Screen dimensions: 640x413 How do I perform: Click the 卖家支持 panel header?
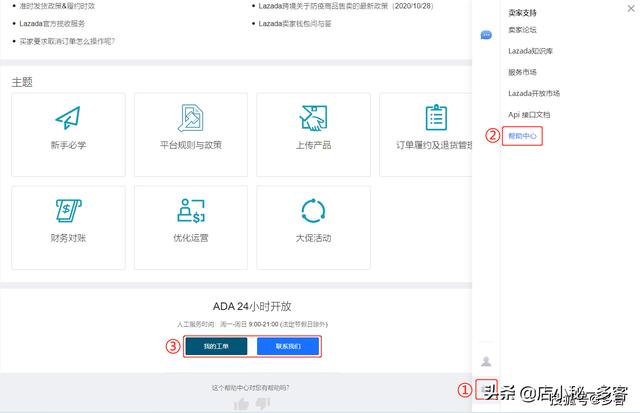522,13
